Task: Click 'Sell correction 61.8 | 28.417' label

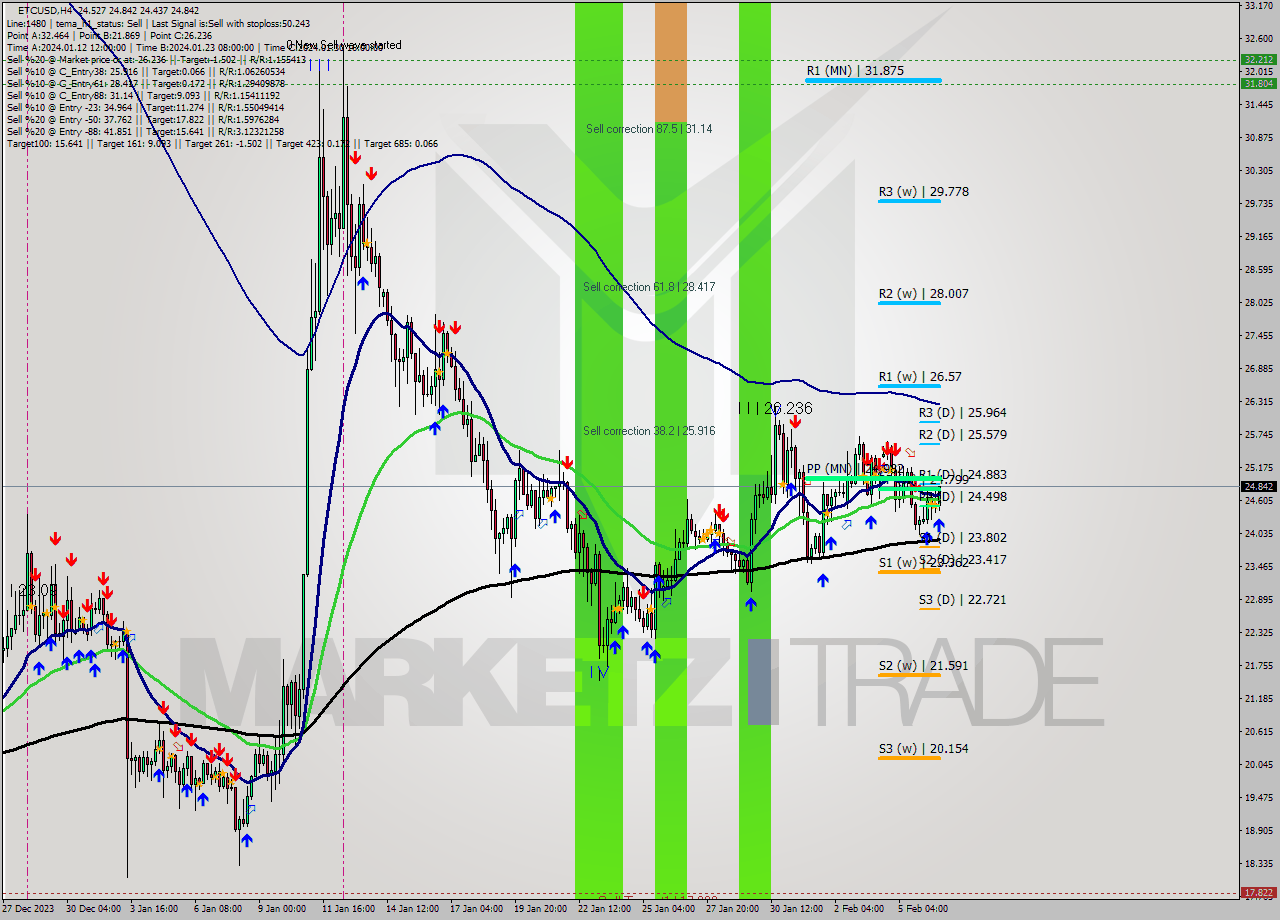Action: coord(649,287)
